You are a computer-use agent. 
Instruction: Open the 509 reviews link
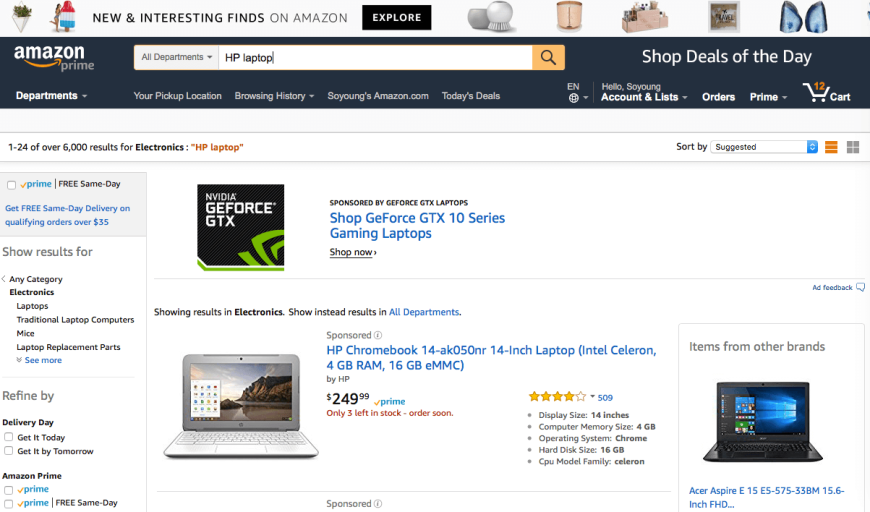[x=605, y=397]
